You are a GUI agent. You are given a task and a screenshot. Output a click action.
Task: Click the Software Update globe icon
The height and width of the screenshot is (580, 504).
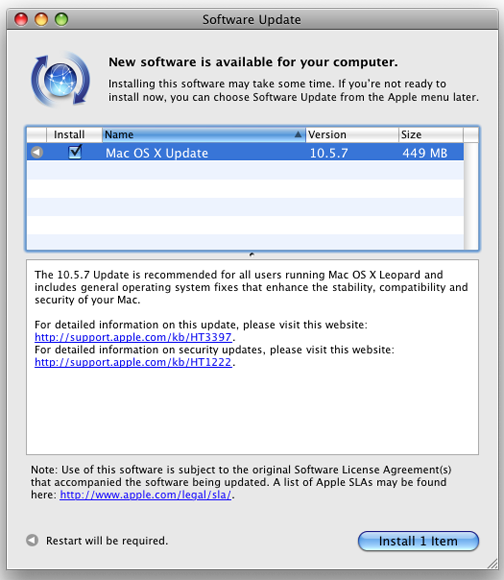click(60, 79)
